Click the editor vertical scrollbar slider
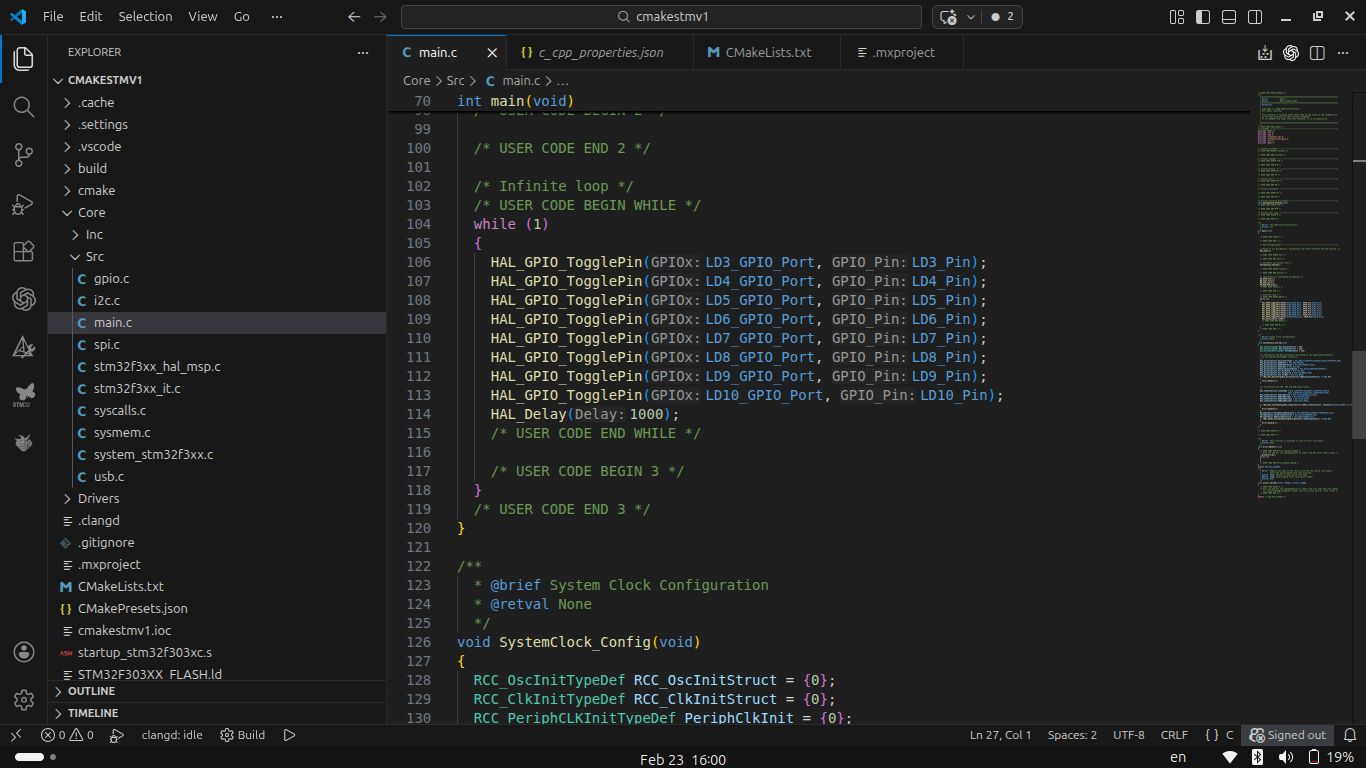 pyautogui.click(x=1359, y=395)
